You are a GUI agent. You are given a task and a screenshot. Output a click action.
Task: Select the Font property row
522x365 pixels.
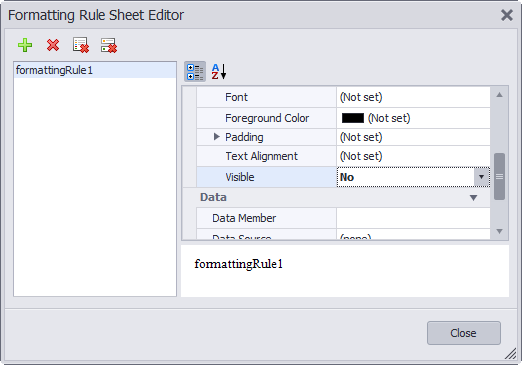click(343, 97)
